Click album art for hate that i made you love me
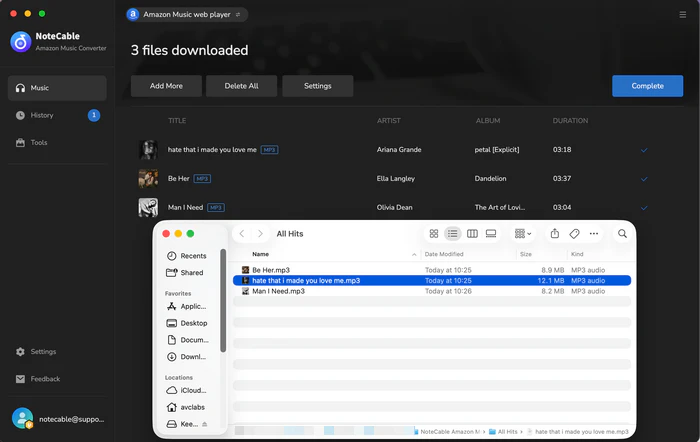Viewport: 700px width, 442px height. 148,150
